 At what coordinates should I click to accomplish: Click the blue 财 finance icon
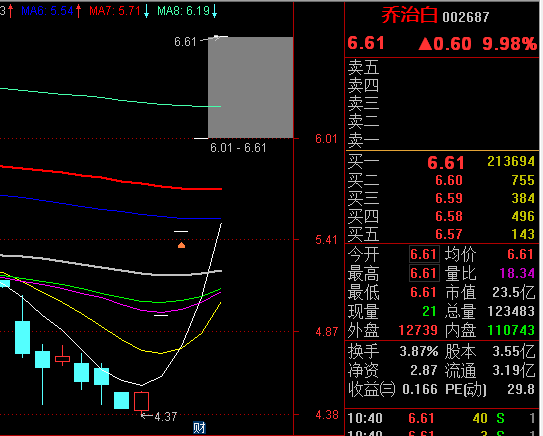click(199, 428)
